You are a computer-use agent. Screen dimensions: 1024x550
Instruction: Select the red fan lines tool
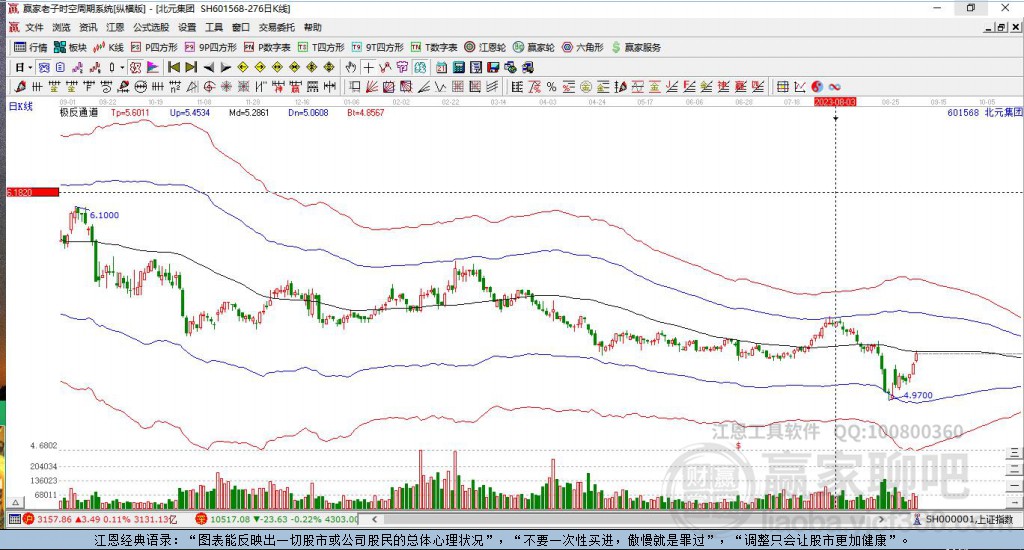point(372,87)
